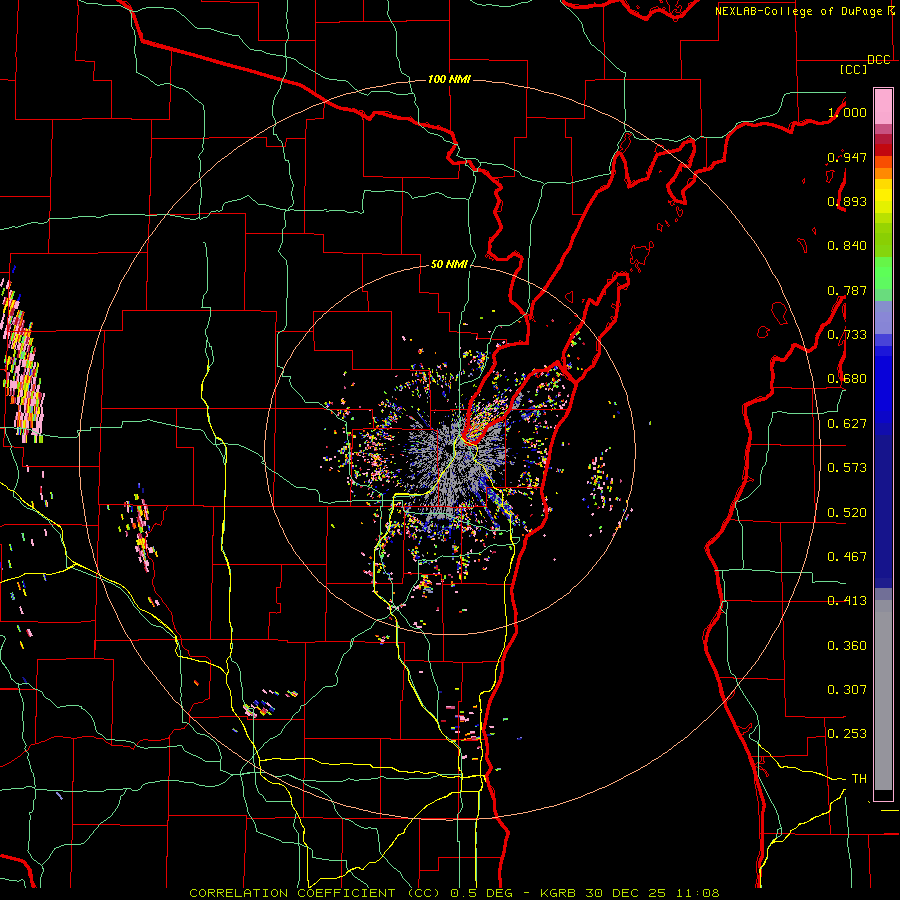Click the DCC label above color bar

pos(878,60)
